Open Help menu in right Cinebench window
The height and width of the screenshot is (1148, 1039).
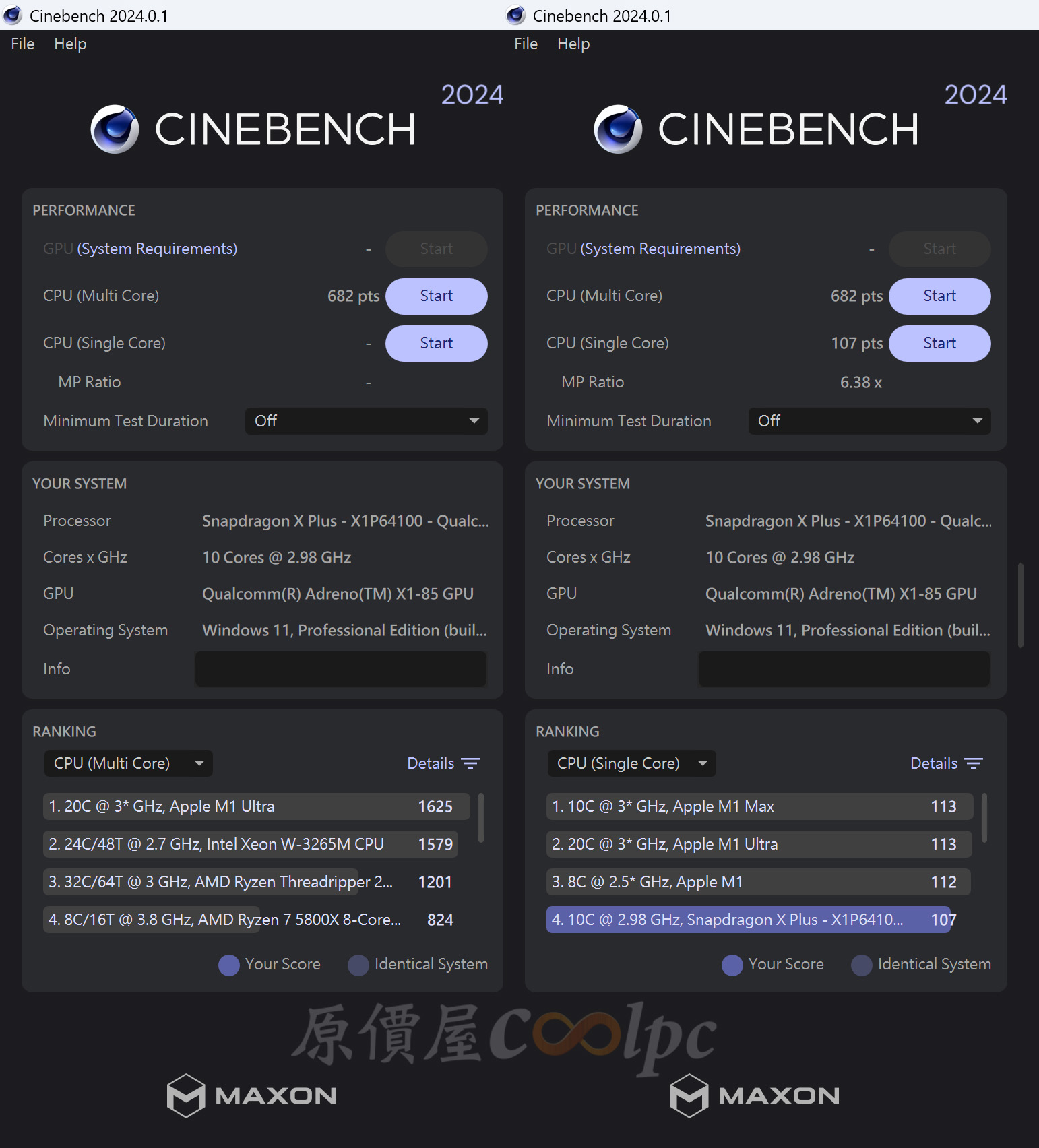[573, 44]
